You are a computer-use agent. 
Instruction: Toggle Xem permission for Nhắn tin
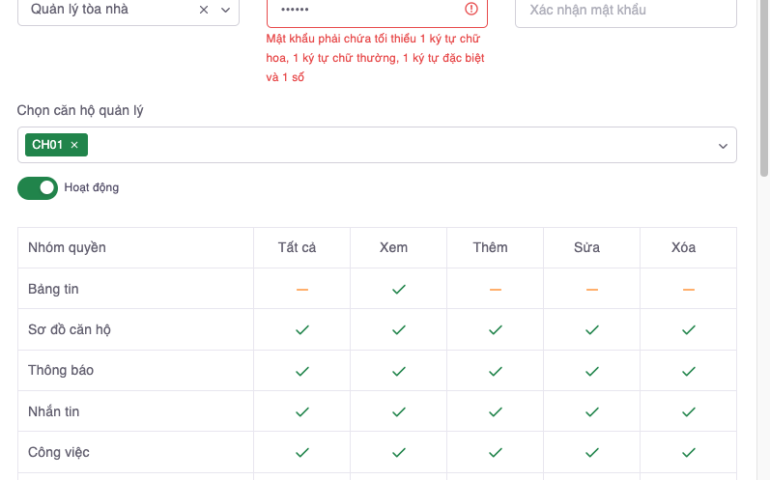tap(398, 412)
